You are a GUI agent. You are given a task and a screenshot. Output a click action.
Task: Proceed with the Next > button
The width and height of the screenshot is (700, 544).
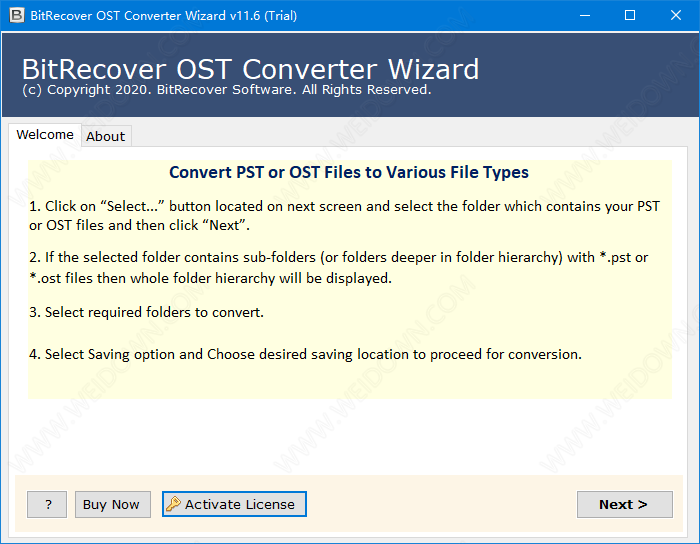624,505
